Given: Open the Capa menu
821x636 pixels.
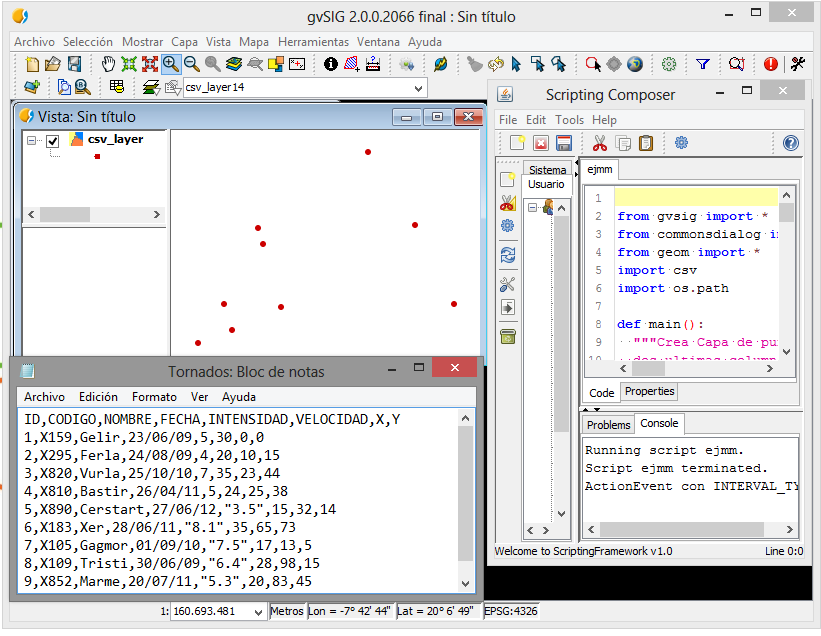Looking at the screenshot, I should pos(184,42).
